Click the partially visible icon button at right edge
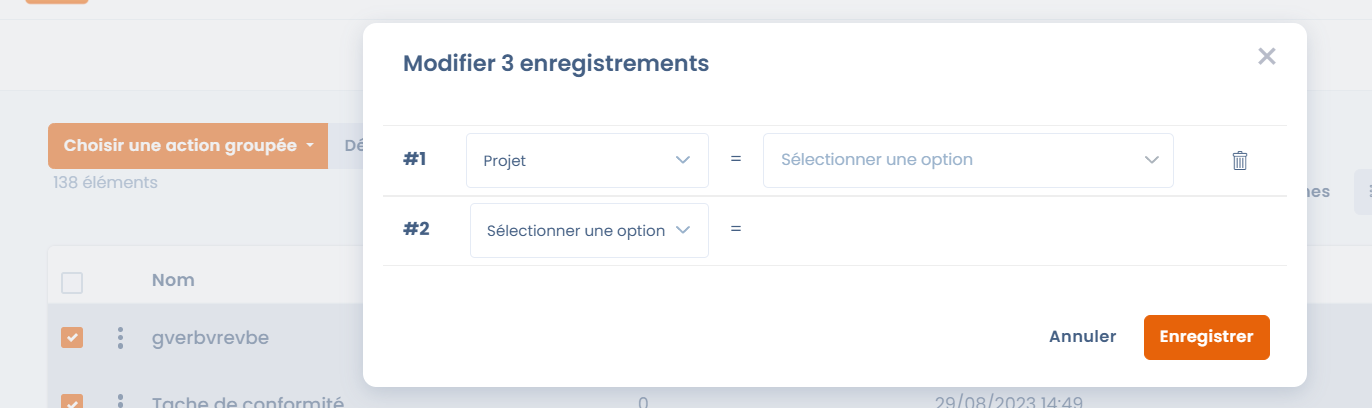This screenshot has width=1372, height=408. (x=1363, y=192)
